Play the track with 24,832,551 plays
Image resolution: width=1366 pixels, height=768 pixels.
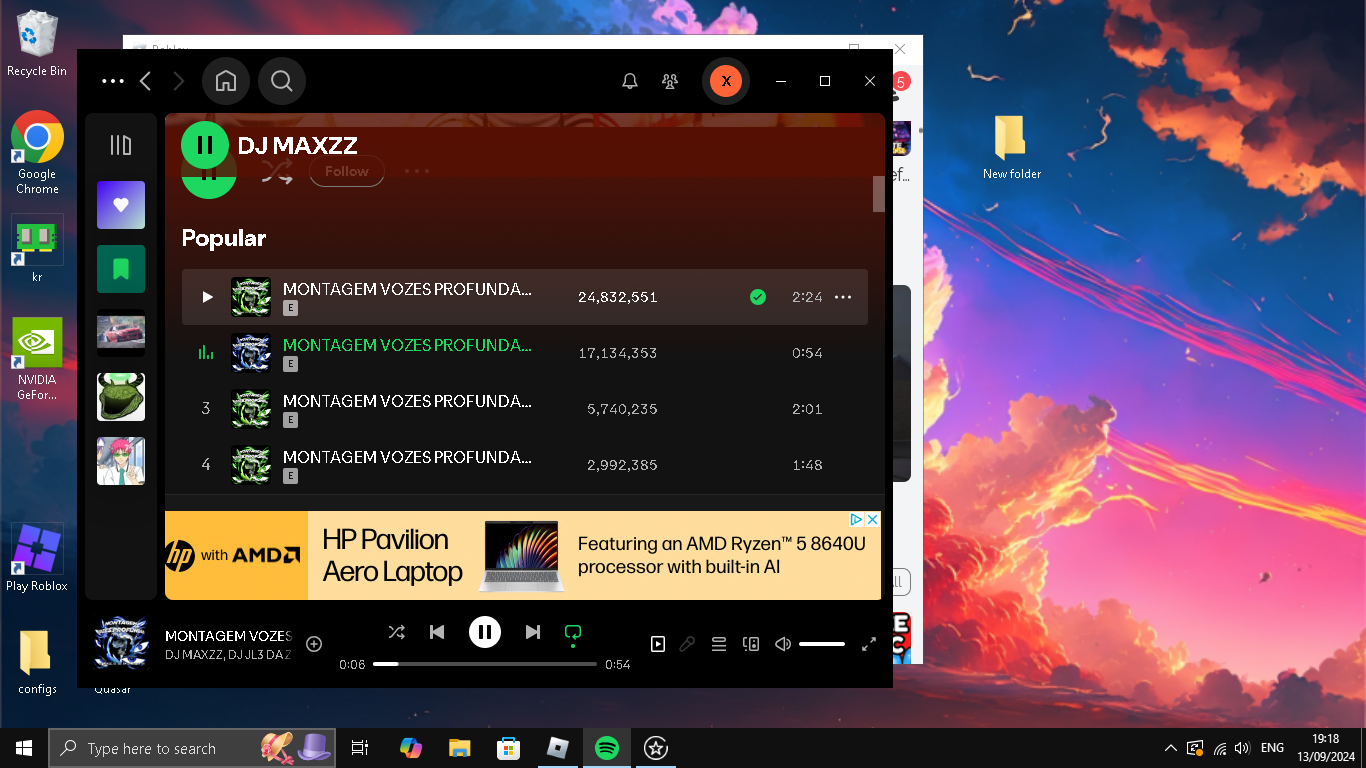[207, 297]
